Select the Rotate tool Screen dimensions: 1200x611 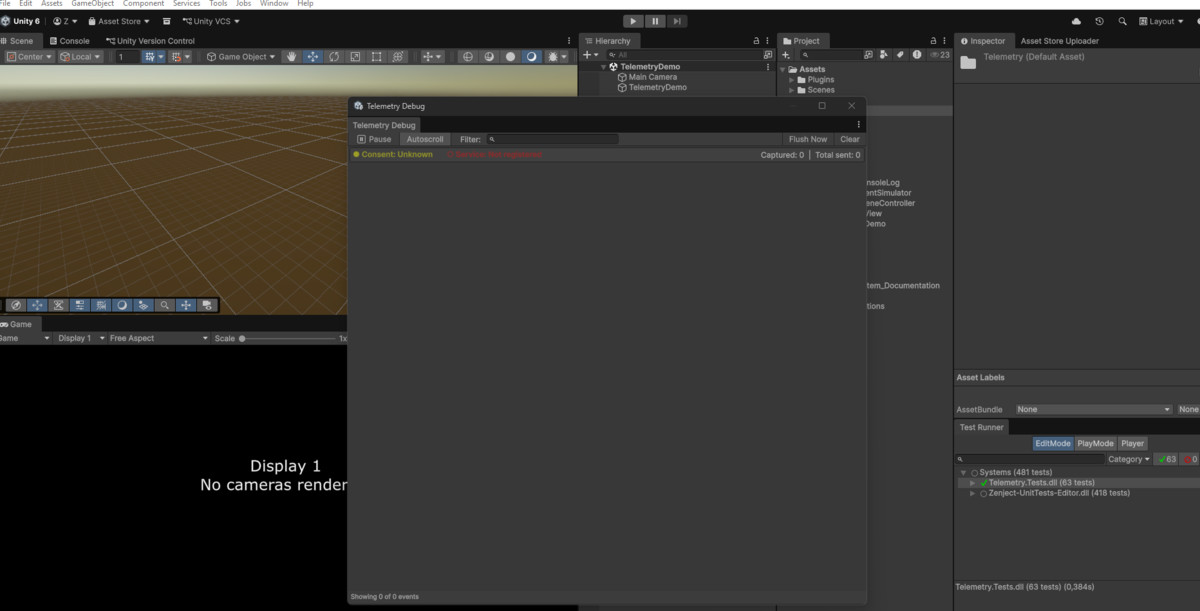pyautogui.click(x=334, y=57)
